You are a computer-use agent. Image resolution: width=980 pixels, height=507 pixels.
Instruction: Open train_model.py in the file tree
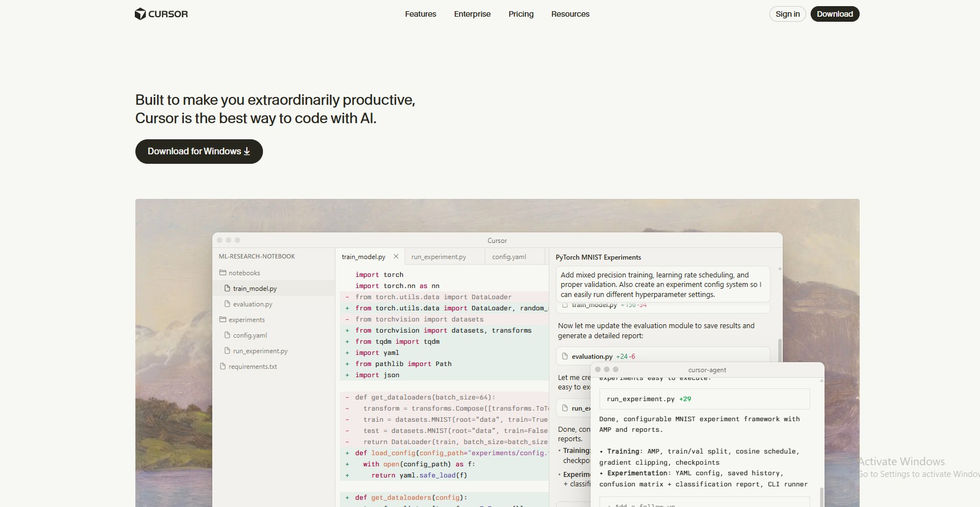coord(255,289)
